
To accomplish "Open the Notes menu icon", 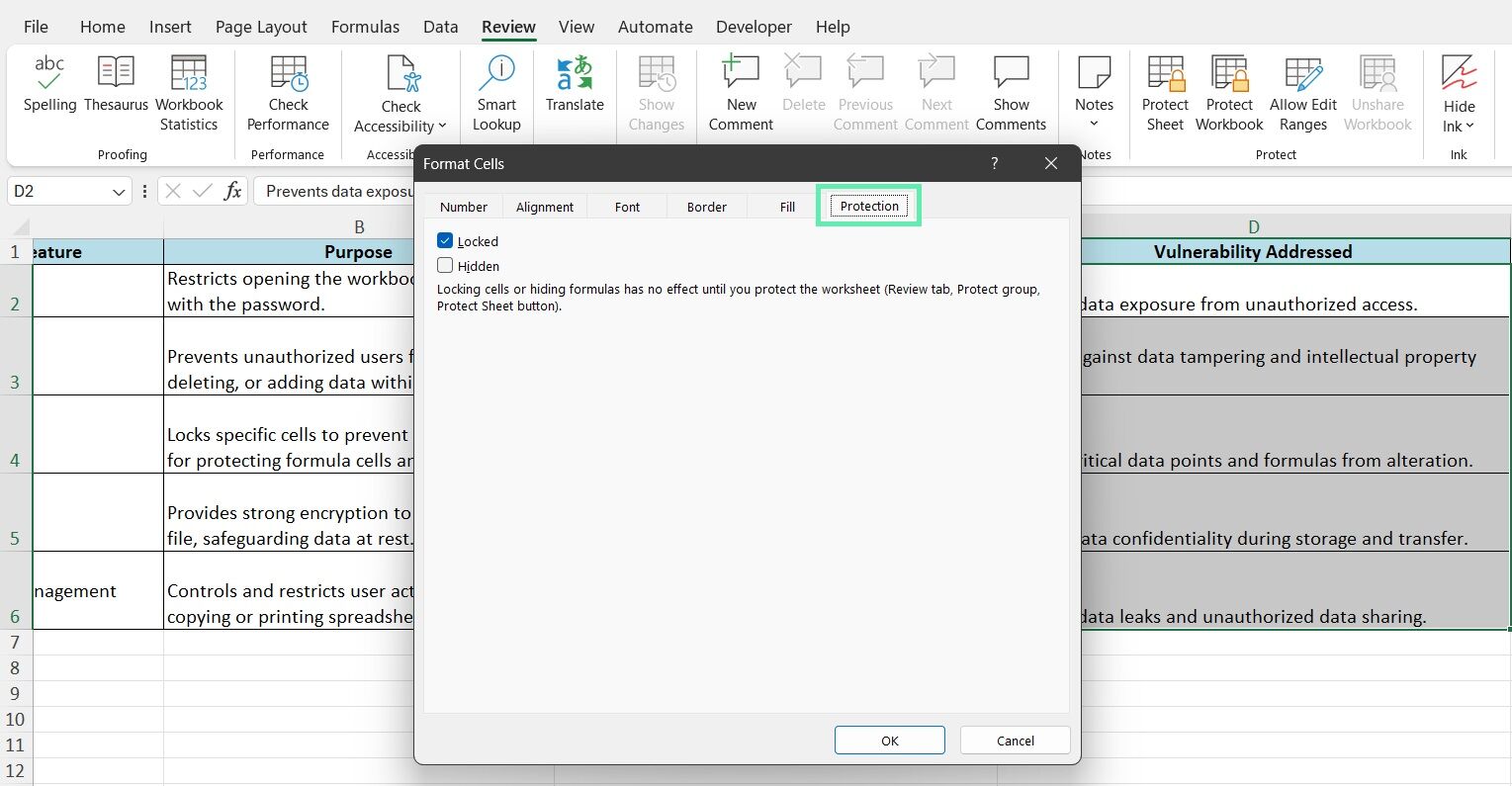I will tap(1094, 73).
